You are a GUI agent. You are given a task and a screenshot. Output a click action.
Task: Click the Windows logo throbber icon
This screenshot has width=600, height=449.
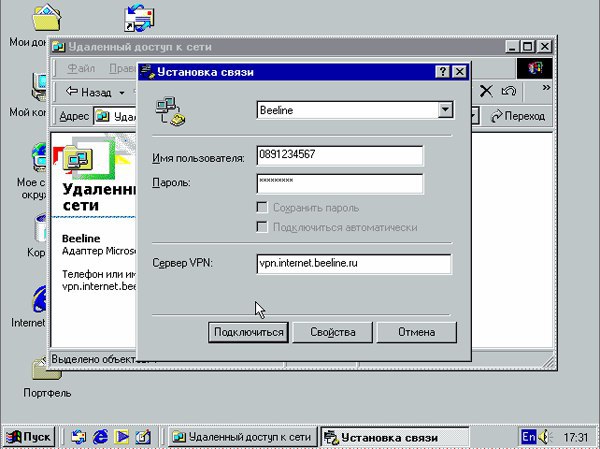click(535, 68)
